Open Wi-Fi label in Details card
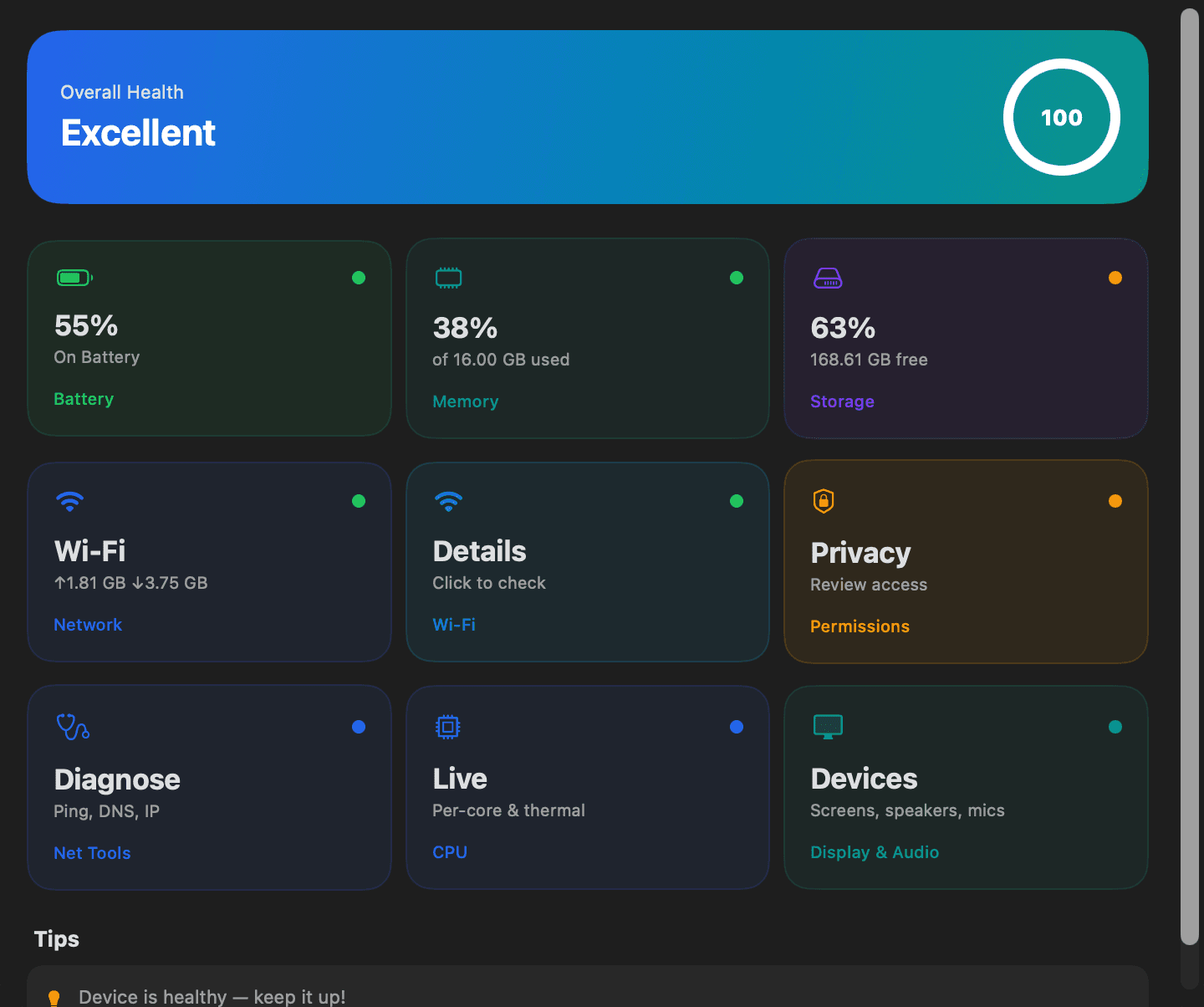This screenshot has height=1007, width=1204. [454, 625]
